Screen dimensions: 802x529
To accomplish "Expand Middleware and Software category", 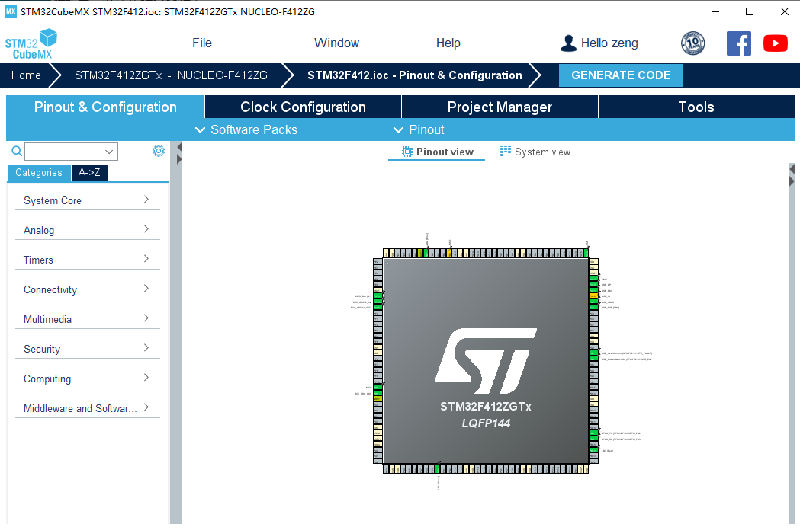I will (x=87, y=408).
